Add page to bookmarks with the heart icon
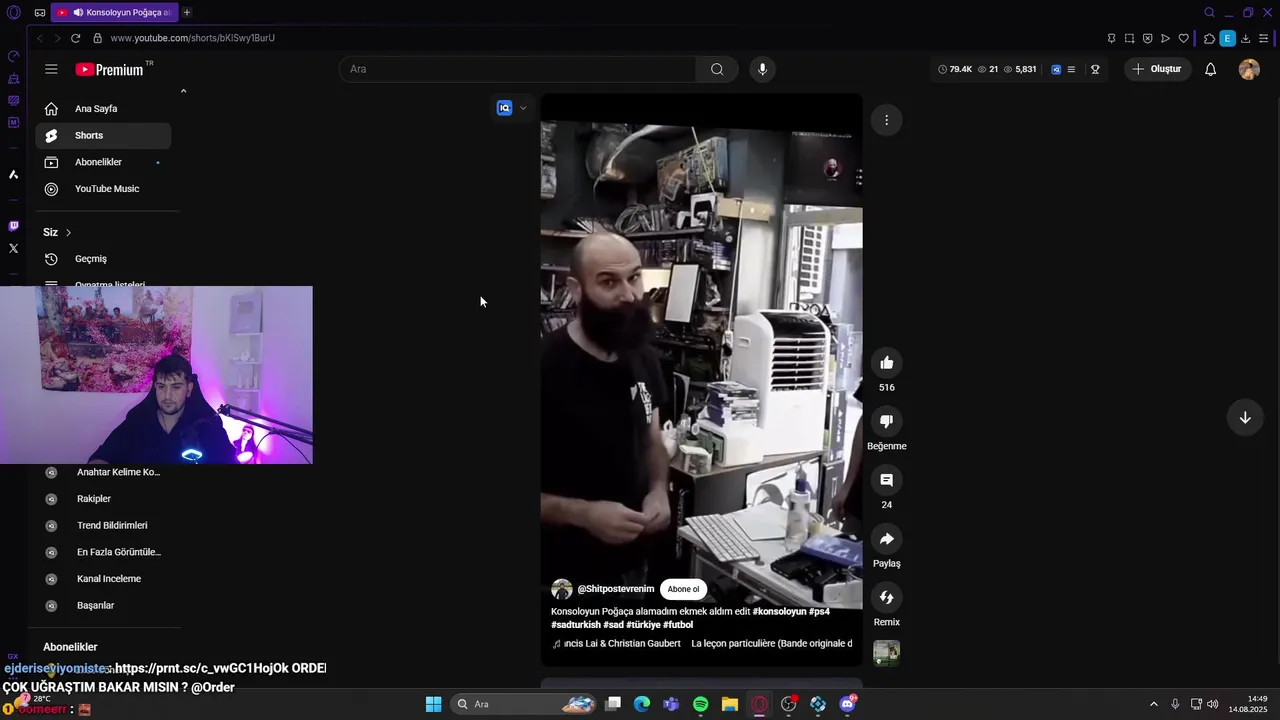 pyautogui.click(x=1183, y=38)
